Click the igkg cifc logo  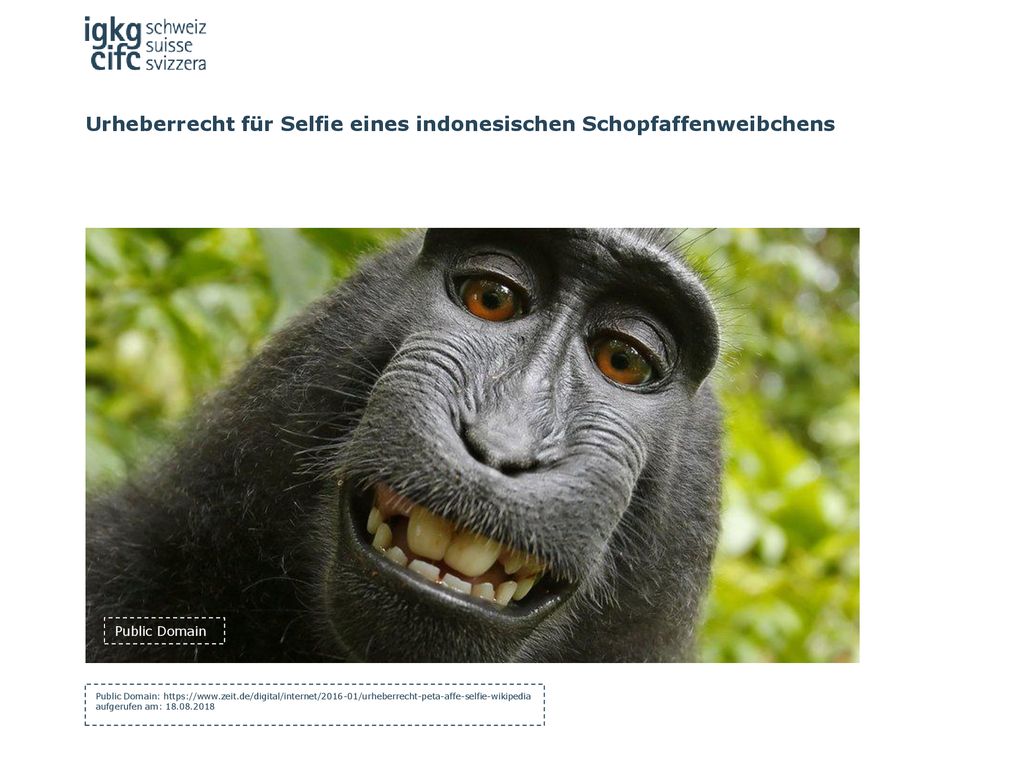tap(145, 44)
